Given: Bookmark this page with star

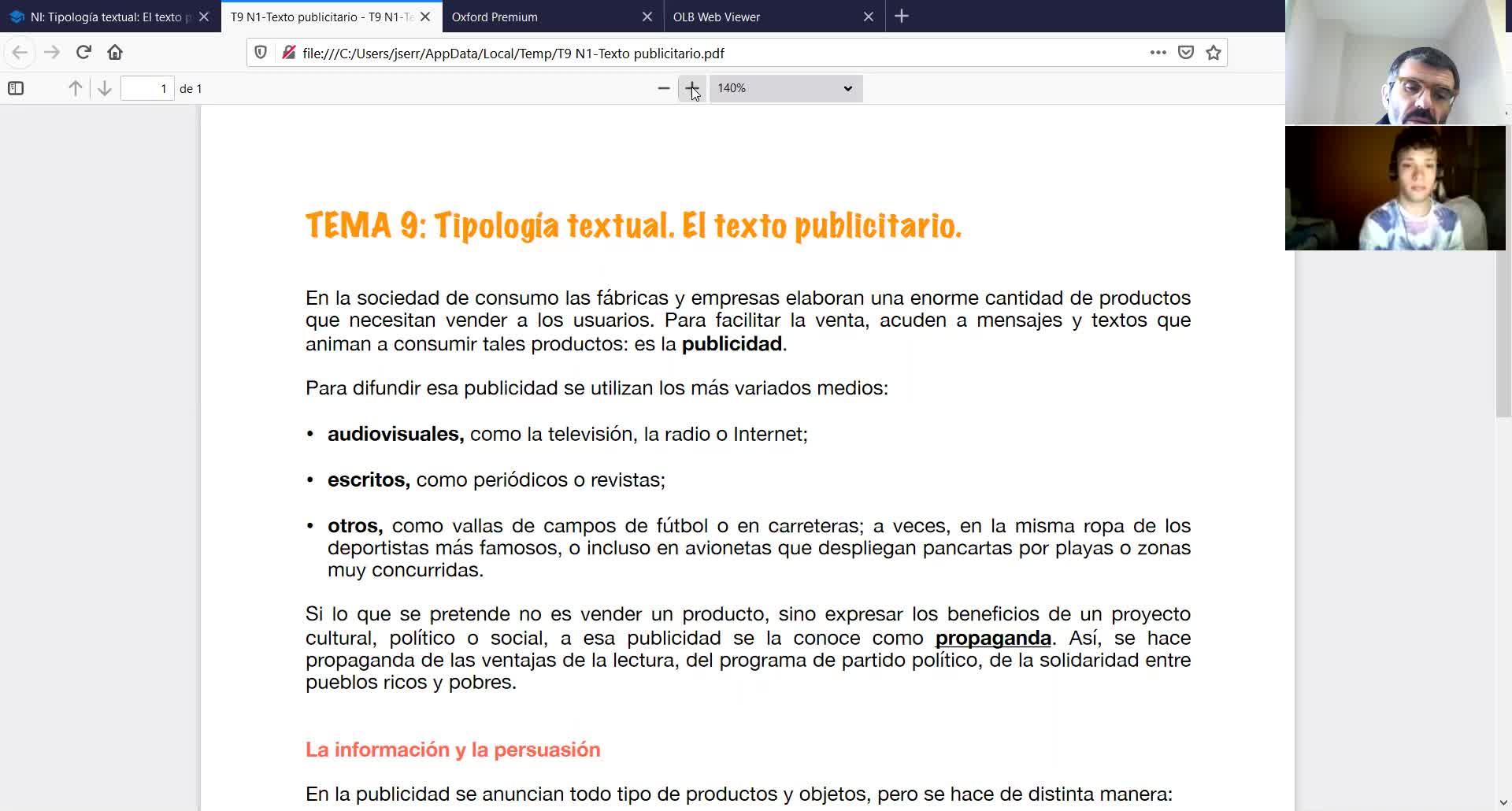Looking at the screenshot, I should [1214, 53].
